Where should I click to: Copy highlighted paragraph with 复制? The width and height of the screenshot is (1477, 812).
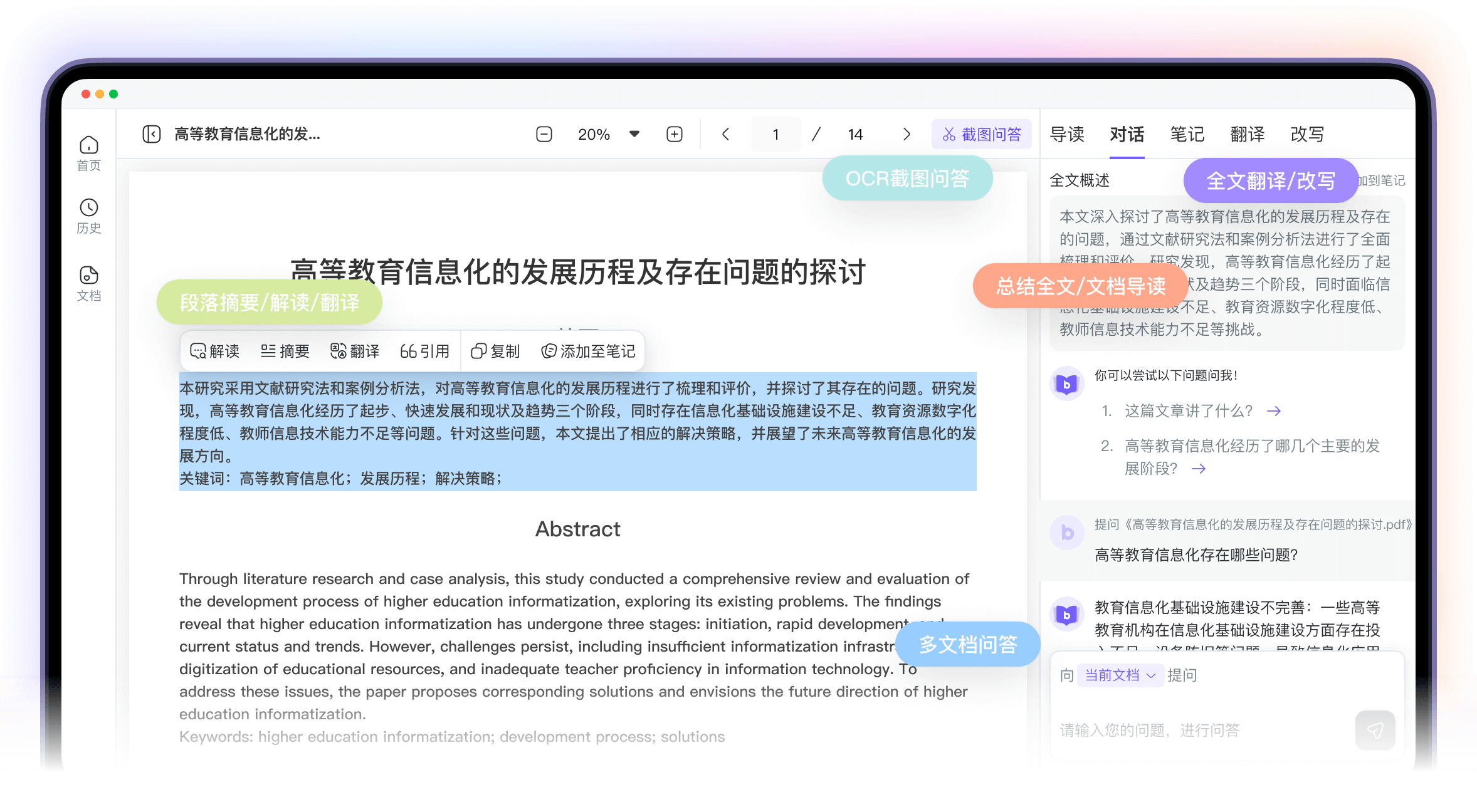[x=497, y=351]
